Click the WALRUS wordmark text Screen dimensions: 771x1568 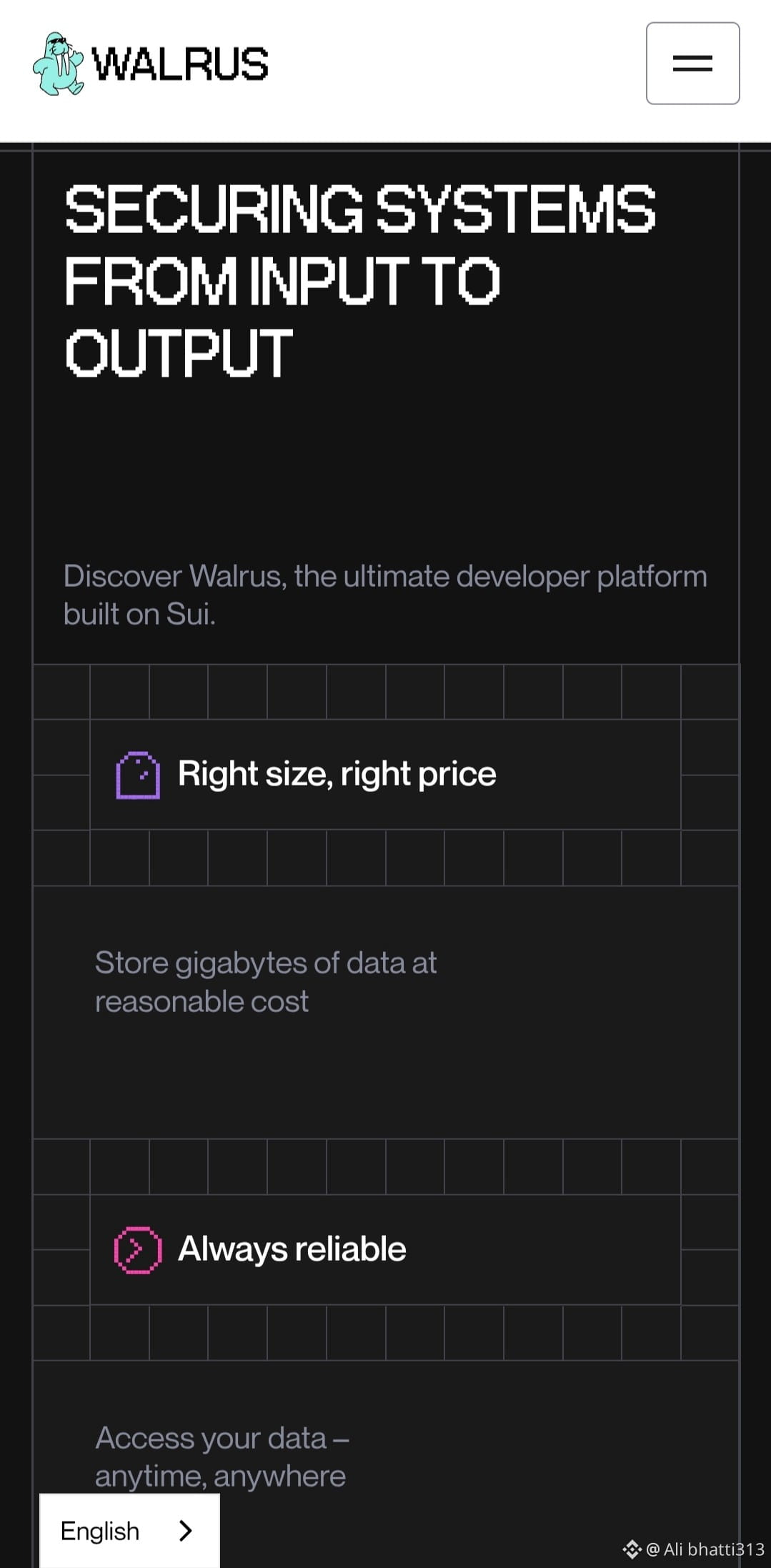coord(180,64)
